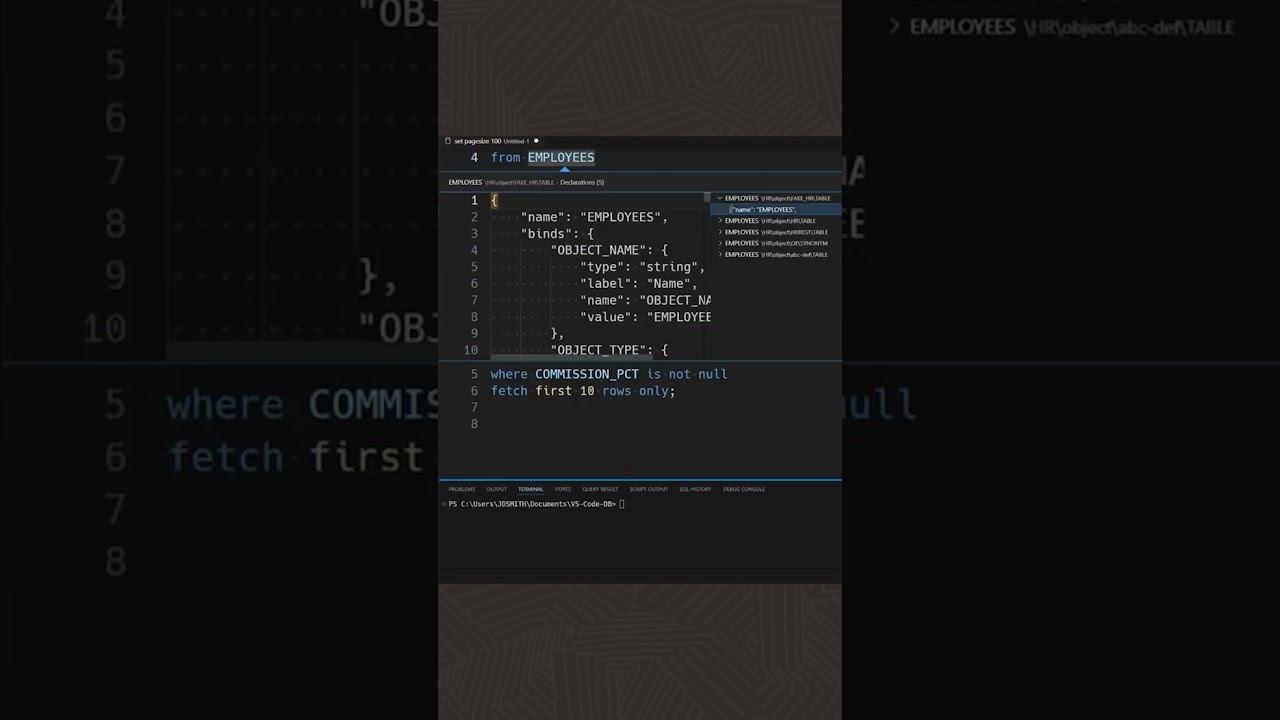1280x720 pixels.
Task: Click the peek editor vertical scrollbar thumb
Action: pyautogui.click(x=707, y=198)
